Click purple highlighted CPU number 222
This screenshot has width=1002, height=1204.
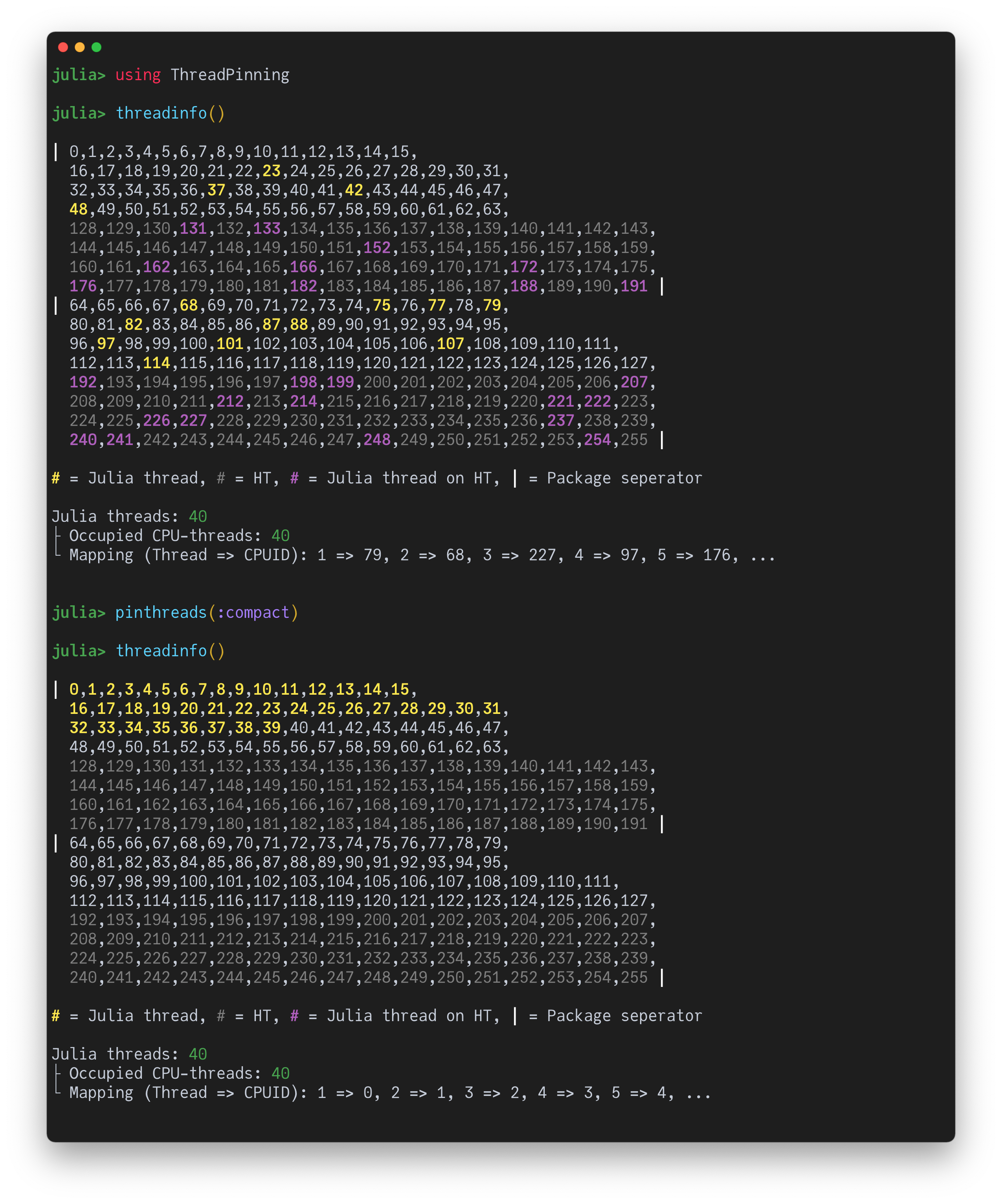click(597, 401)
